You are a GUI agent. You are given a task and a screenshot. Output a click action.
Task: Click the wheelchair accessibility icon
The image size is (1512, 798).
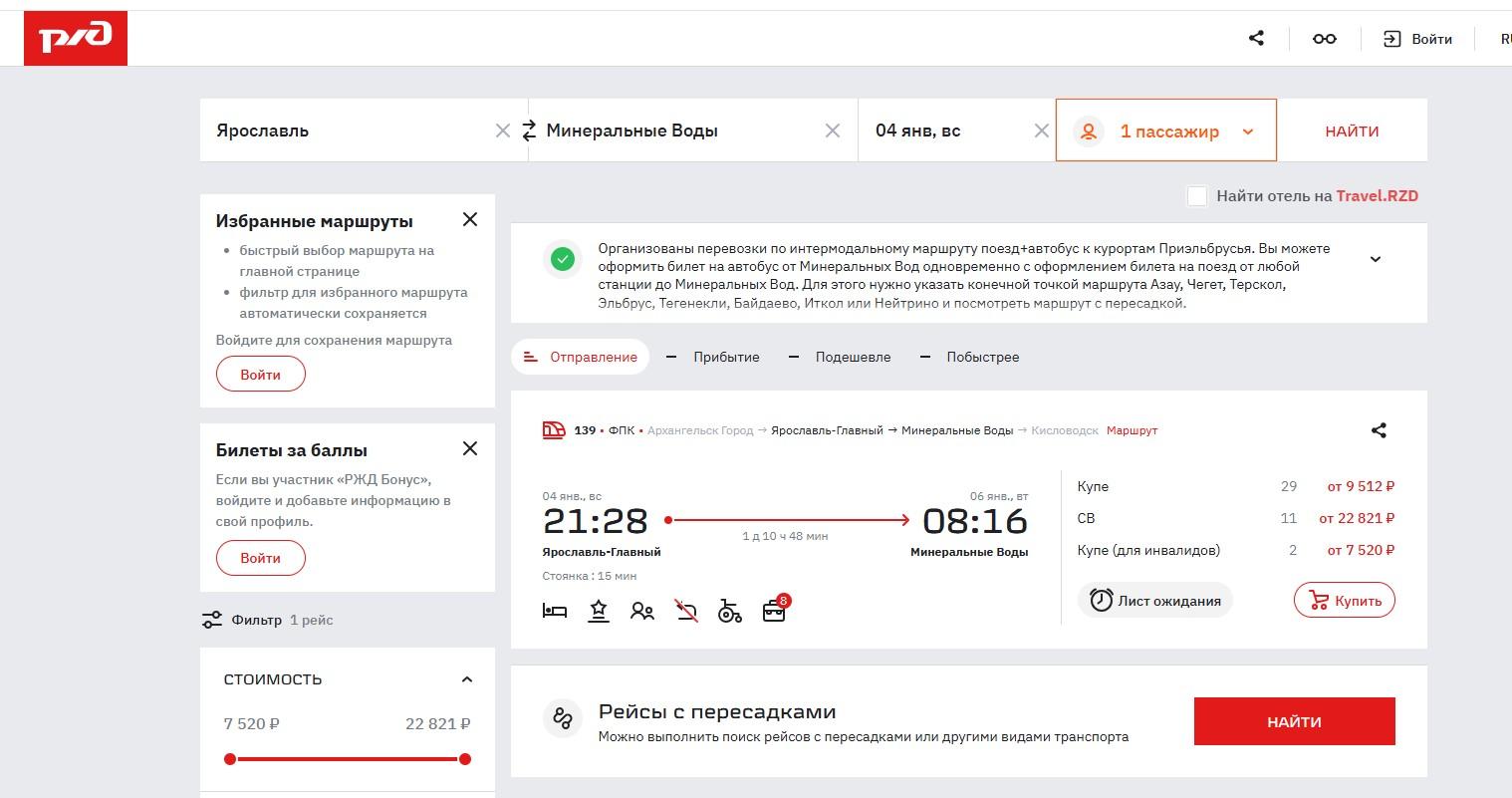730,611
